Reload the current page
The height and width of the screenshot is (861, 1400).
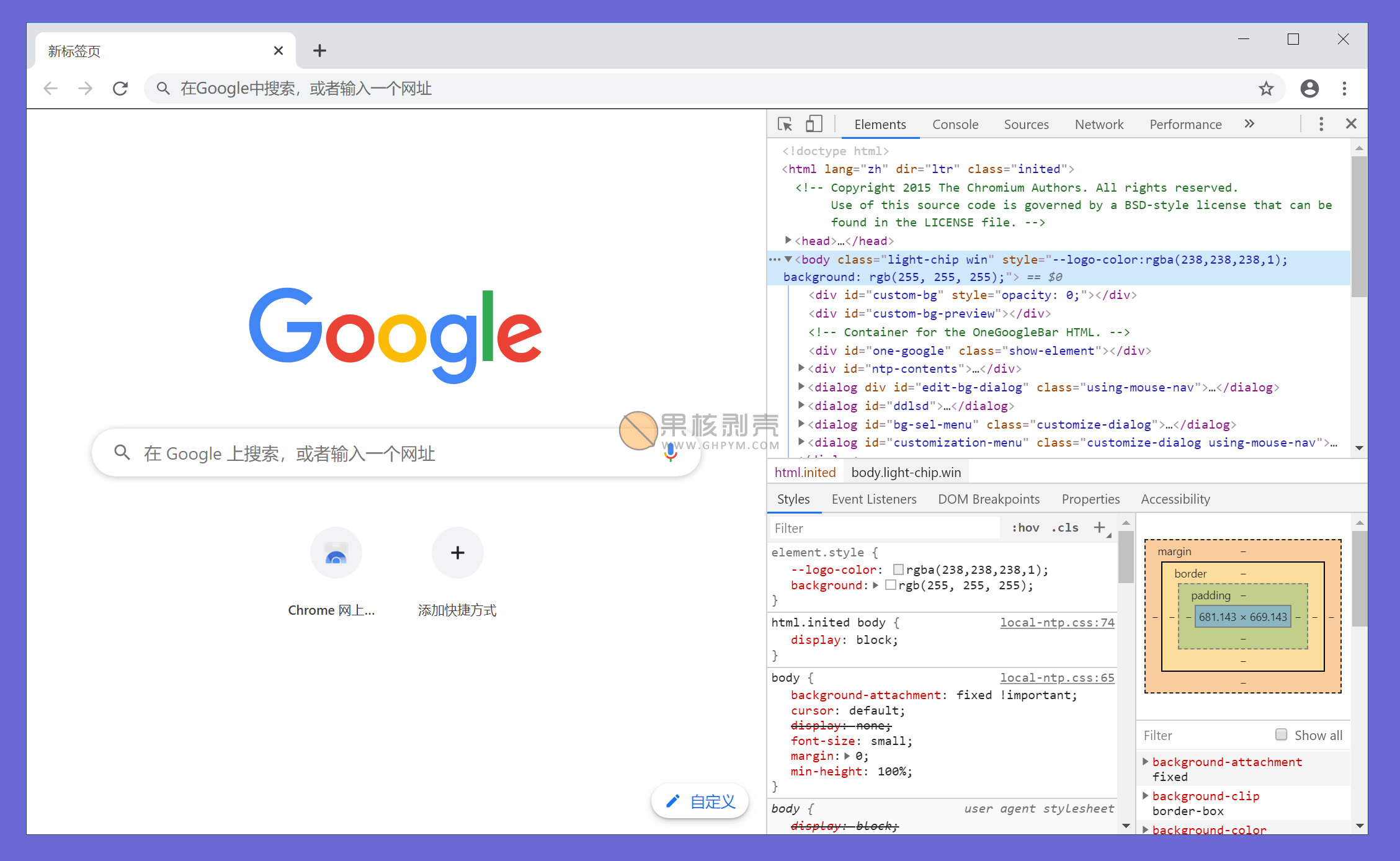pos(120,89)
